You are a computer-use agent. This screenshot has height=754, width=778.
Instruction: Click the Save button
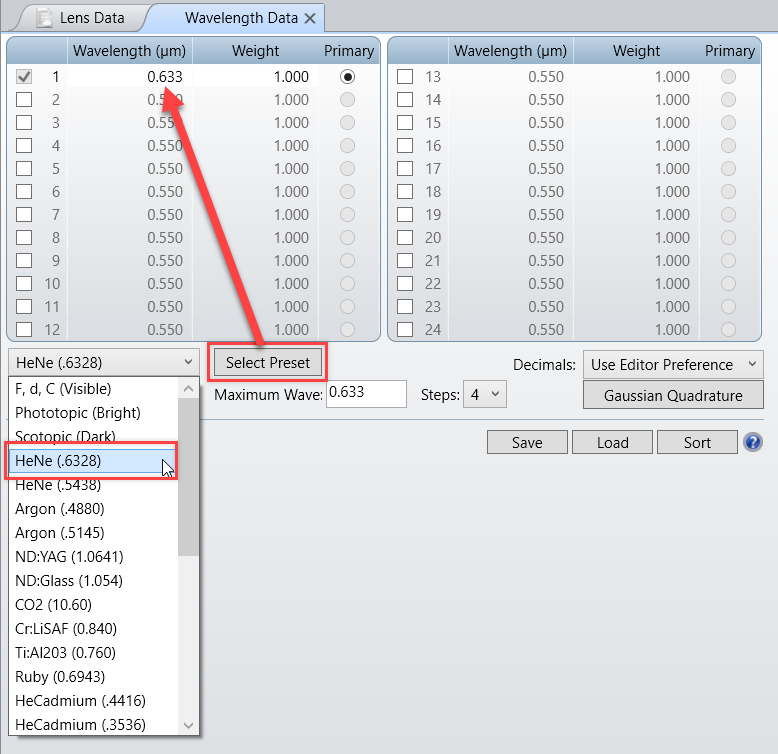click(527, 442)
